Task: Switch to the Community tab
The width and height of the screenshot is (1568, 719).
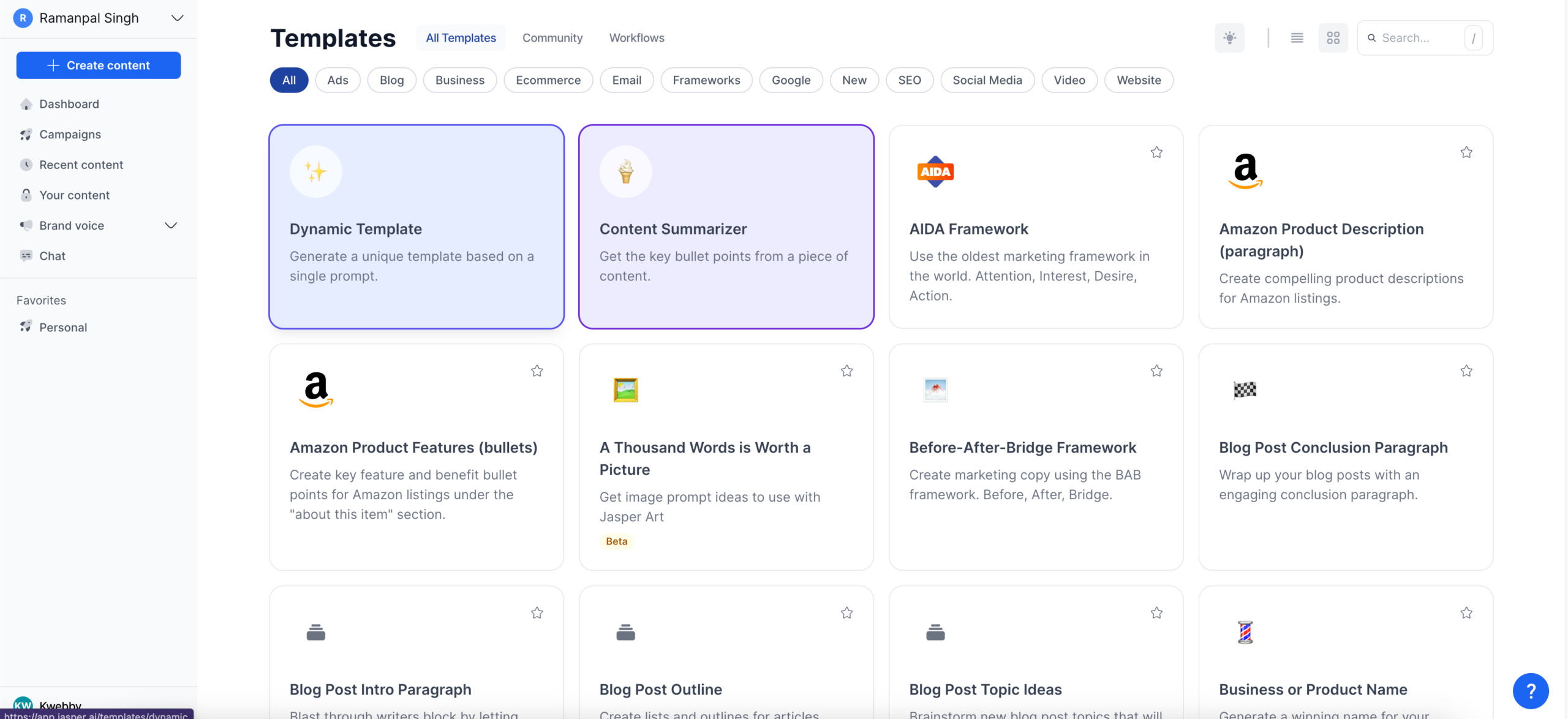Action: [552, 38]
